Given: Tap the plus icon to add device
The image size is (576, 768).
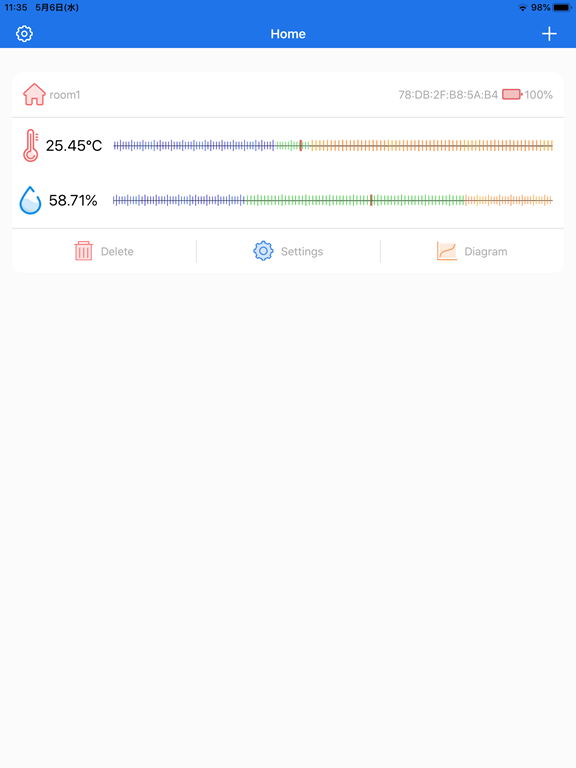Looking at the screenshot, I should tap(549, 34).
